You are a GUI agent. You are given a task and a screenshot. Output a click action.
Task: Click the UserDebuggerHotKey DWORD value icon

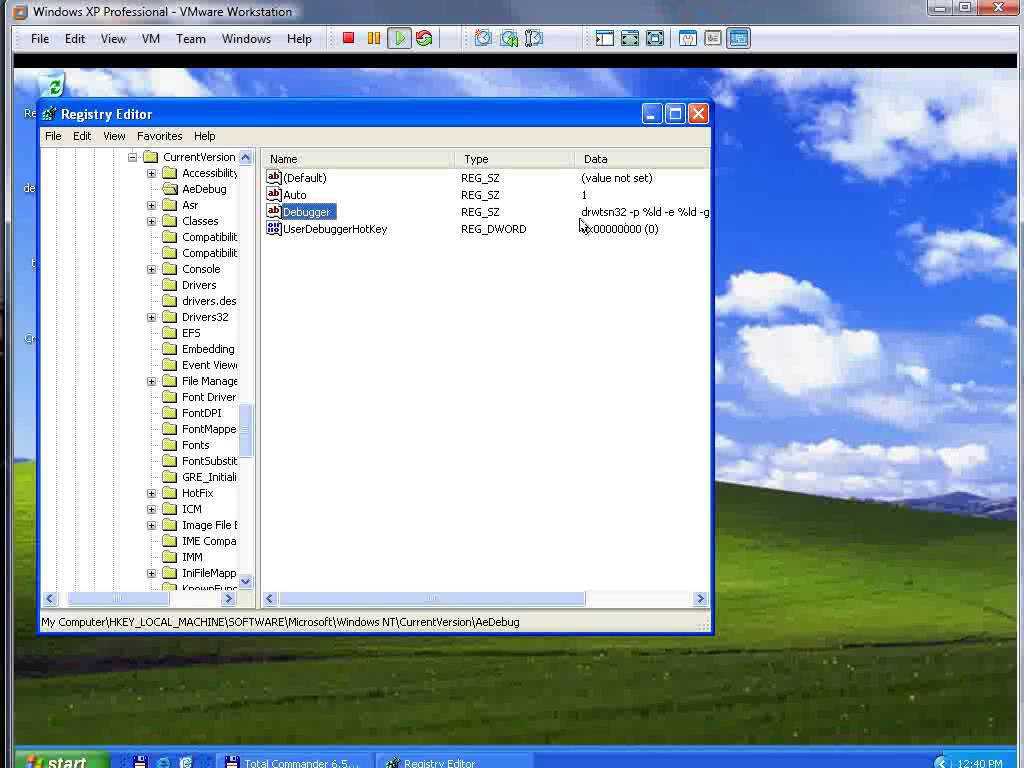pyautogui.click(x=274, y=229)
